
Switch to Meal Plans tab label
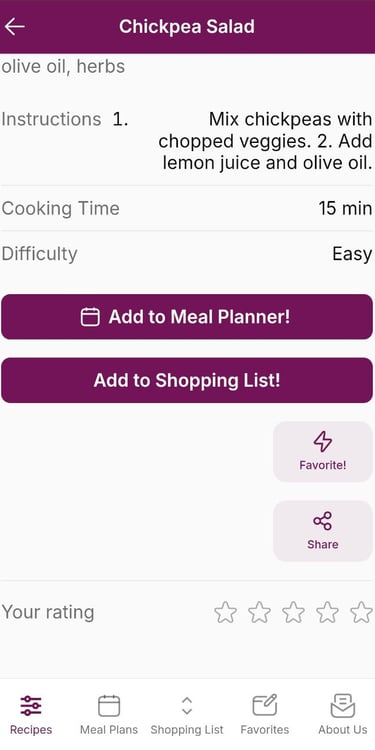109,730
